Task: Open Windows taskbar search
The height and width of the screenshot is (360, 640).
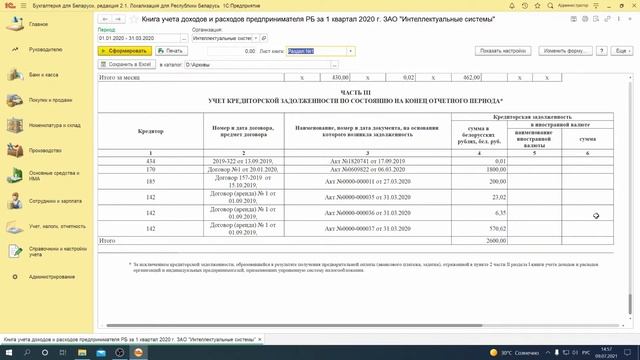Action: click(27, 353)
